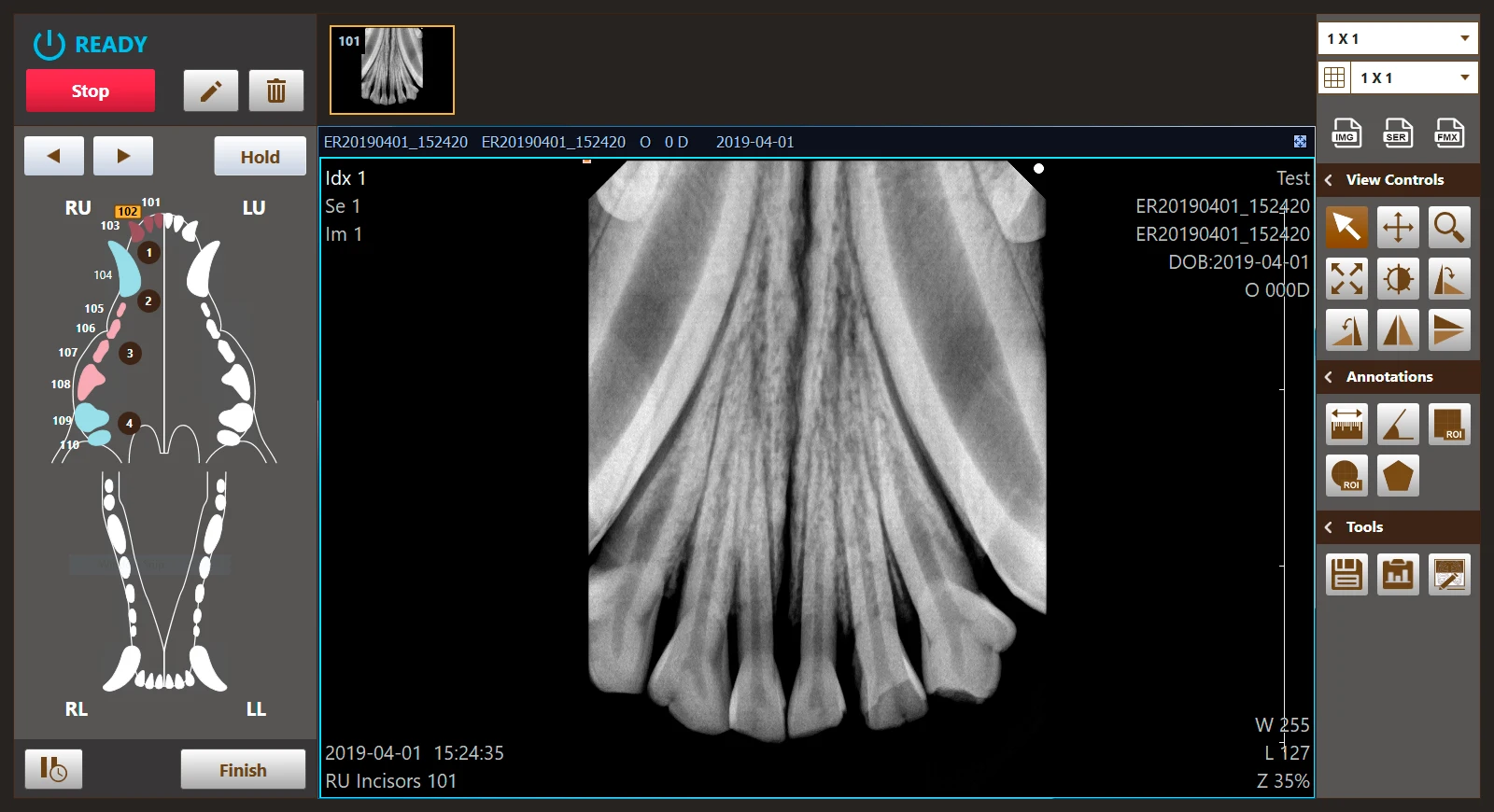Select the 101 X-ray thumbnail
This screenshot has width=1494, height=812.
pyautogui.click(x=392, y=69)
